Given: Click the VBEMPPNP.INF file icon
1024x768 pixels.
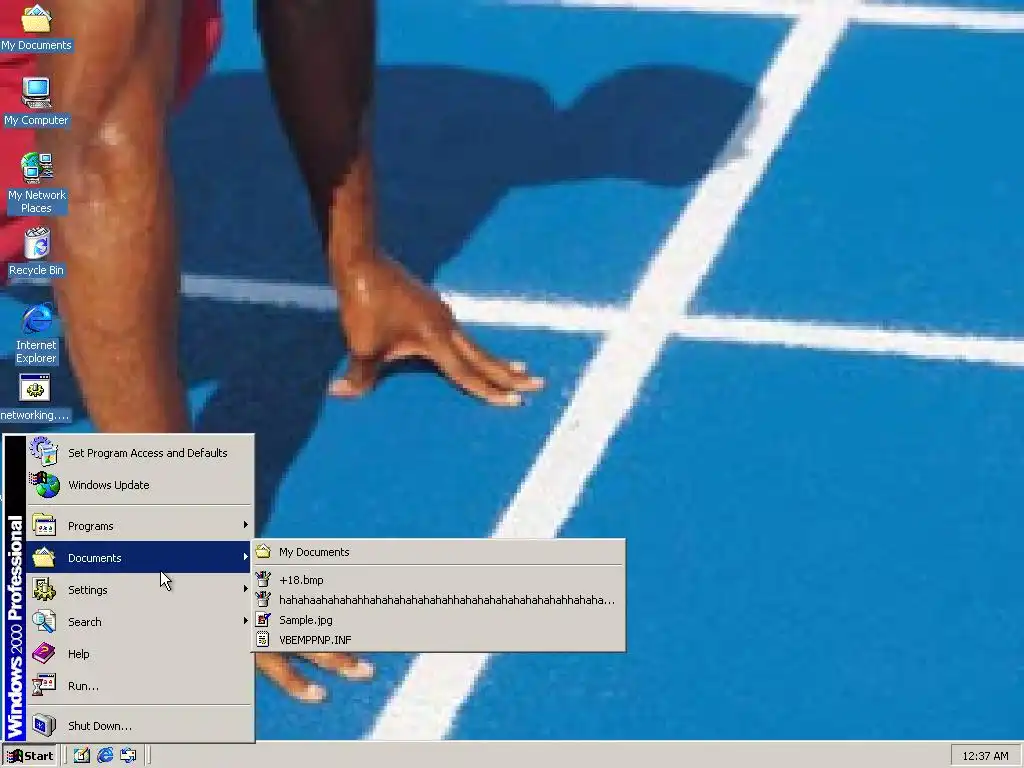Looking at the screenshot, I should coord(263,640).
